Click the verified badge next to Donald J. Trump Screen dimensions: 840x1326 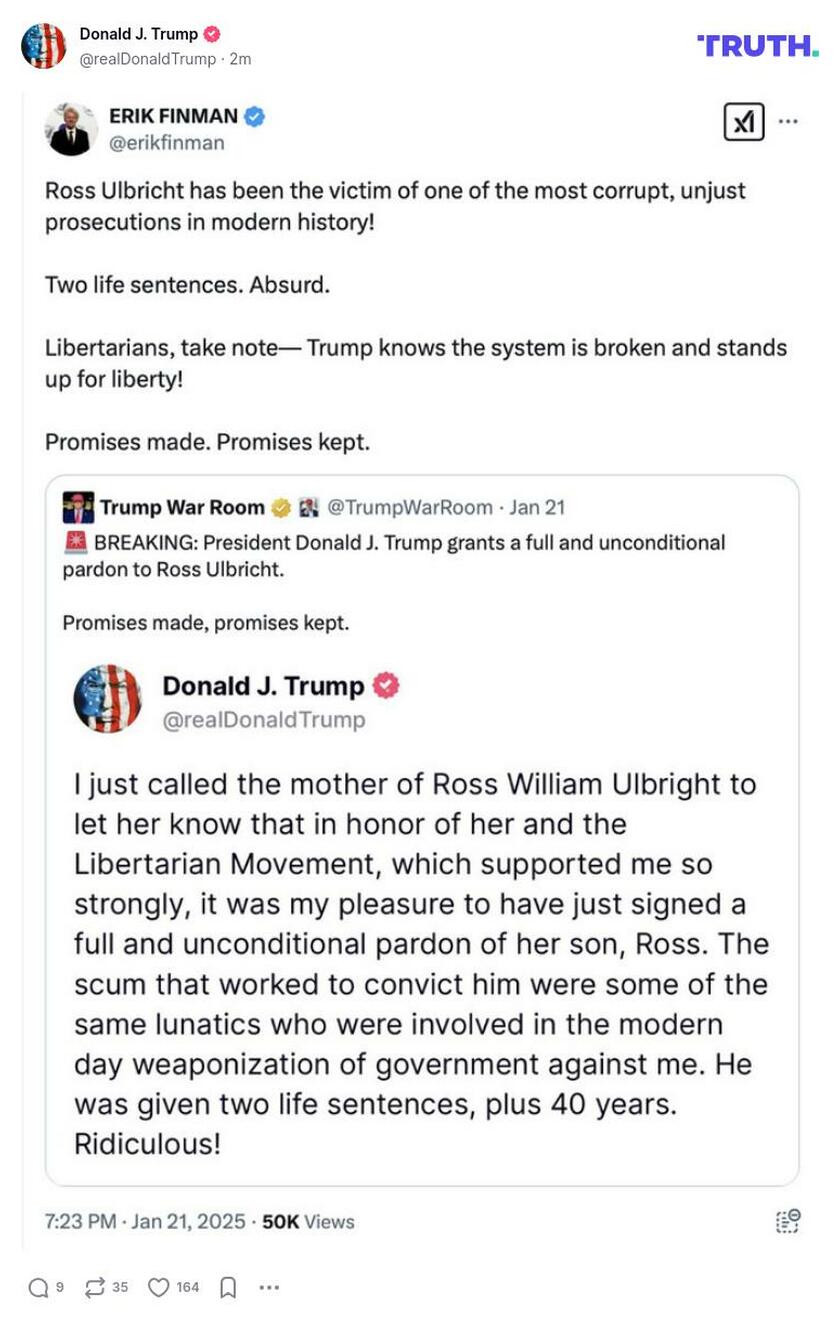(211, 31)
